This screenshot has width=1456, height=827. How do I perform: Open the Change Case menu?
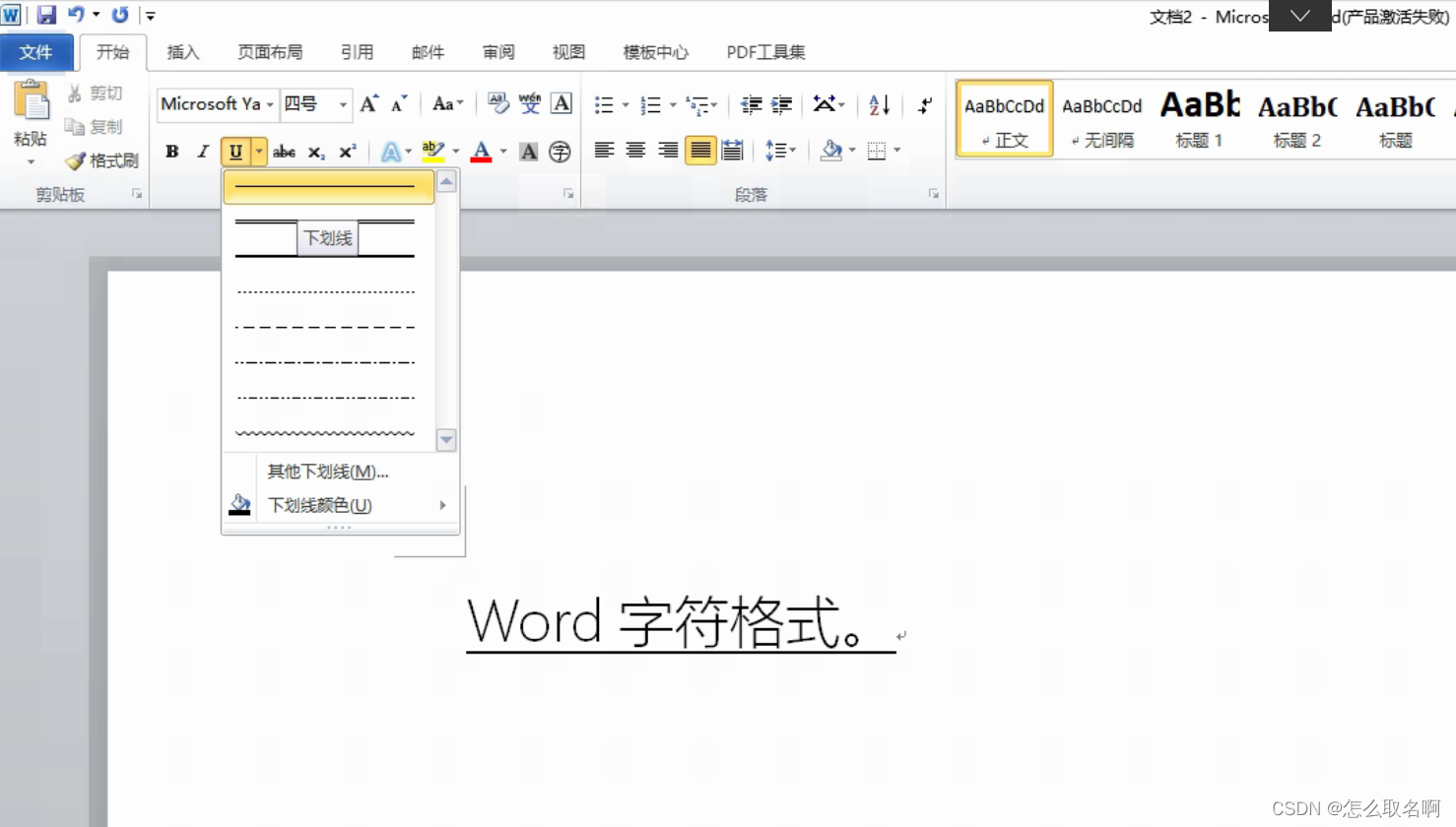(x=447, y=104)
